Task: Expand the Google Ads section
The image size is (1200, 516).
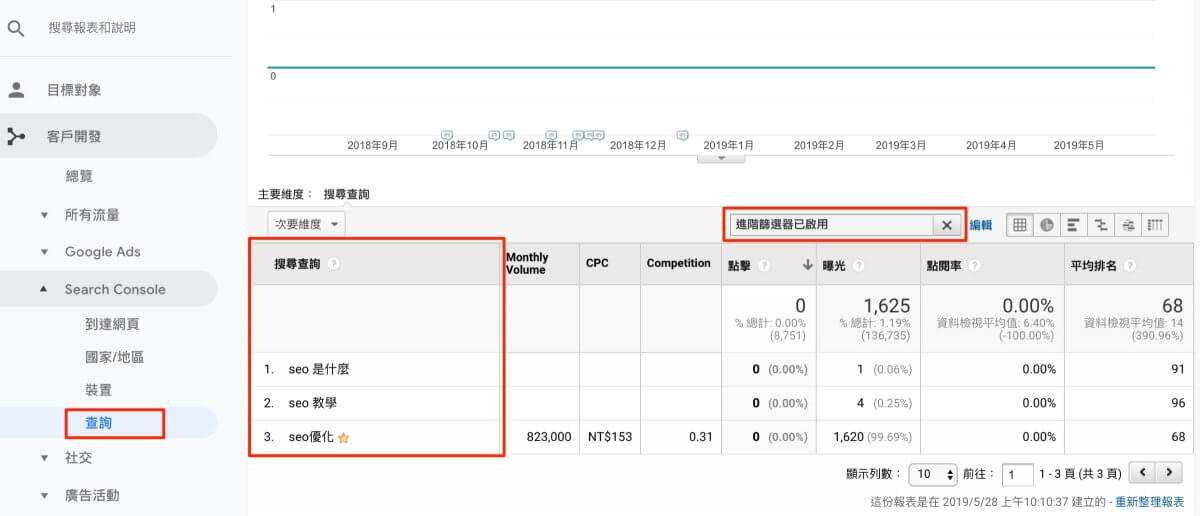Action: 44,252
